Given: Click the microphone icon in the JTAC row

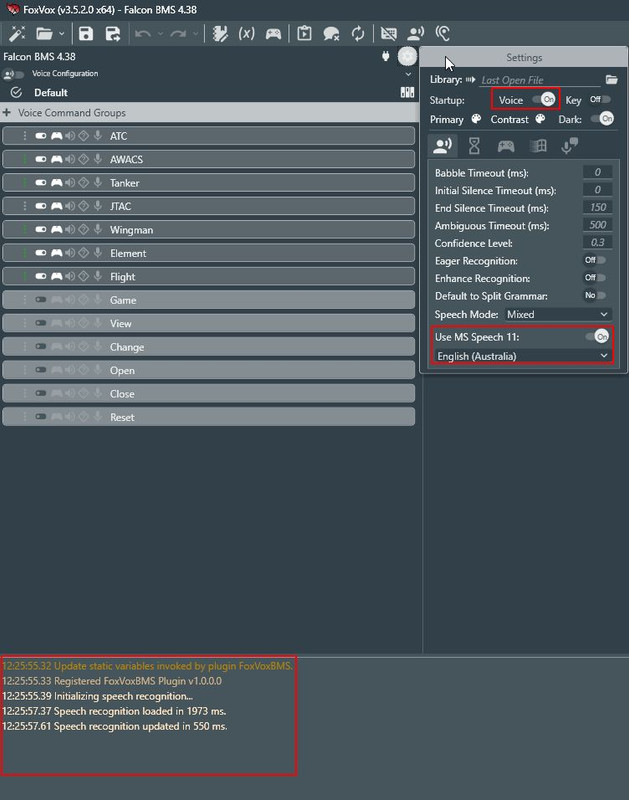Looking at the screenshot, I should [x=97, y=206].
